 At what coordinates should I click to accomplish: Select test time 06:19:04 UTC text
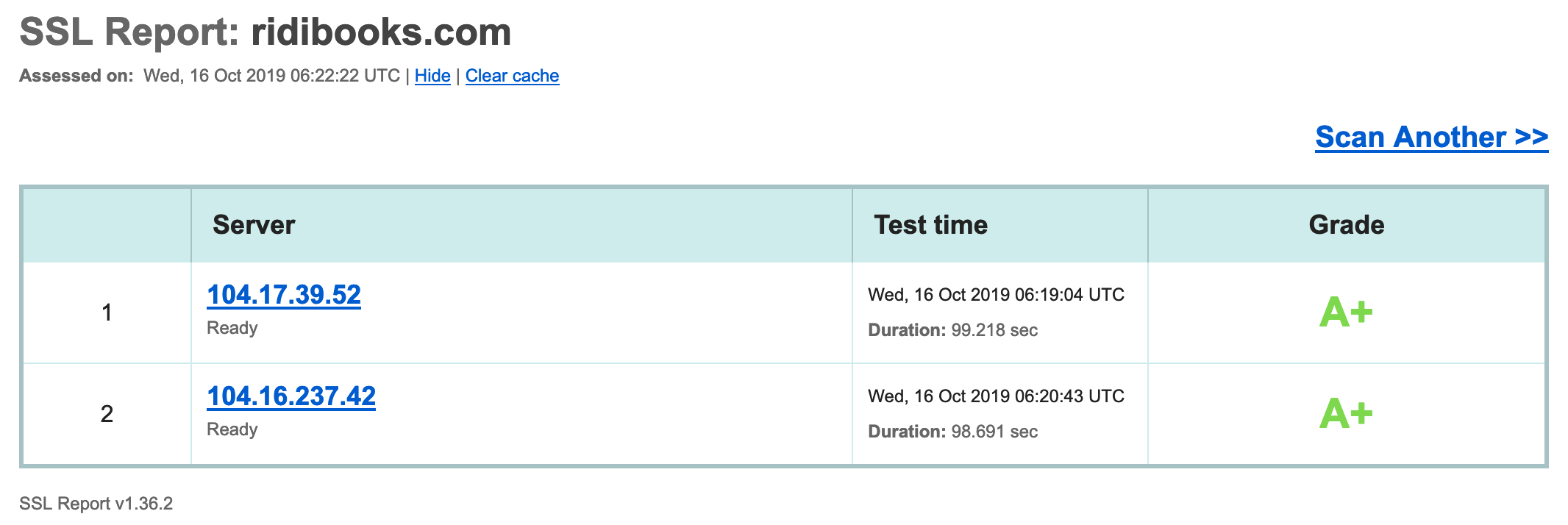tap(997, 295)
